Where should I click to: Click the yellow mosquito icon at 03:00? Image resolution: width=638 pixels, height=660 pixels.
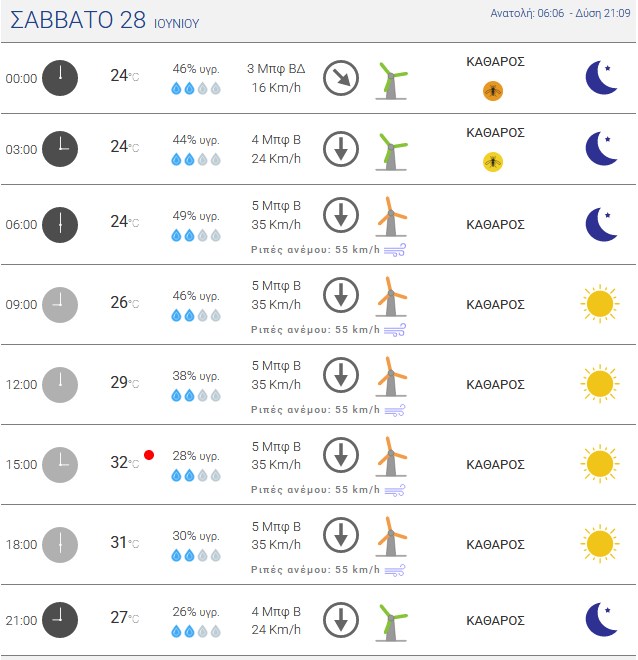tap(493, 162)
